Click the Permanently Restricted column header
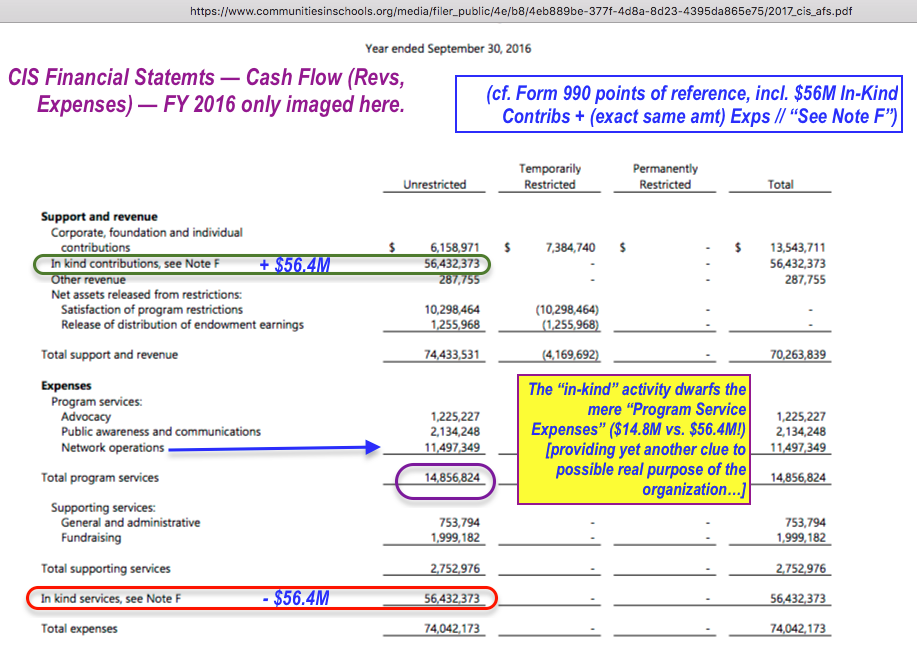Image resolution: width=917 pixels, height=652 pixels. (x=664, y=177)
